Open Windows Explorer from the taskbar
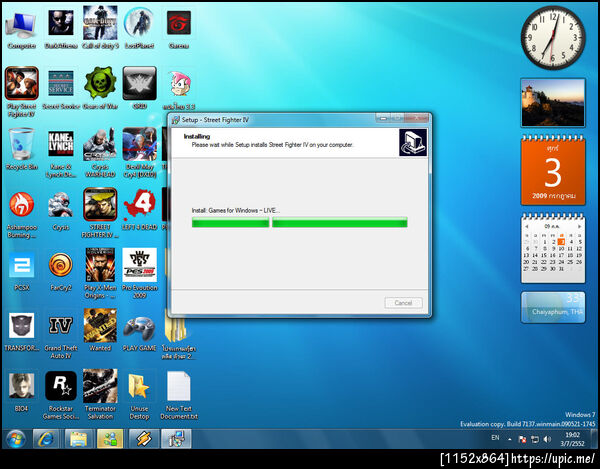The width and height of the screenshot is (600, 469). (x=78, y=439)
